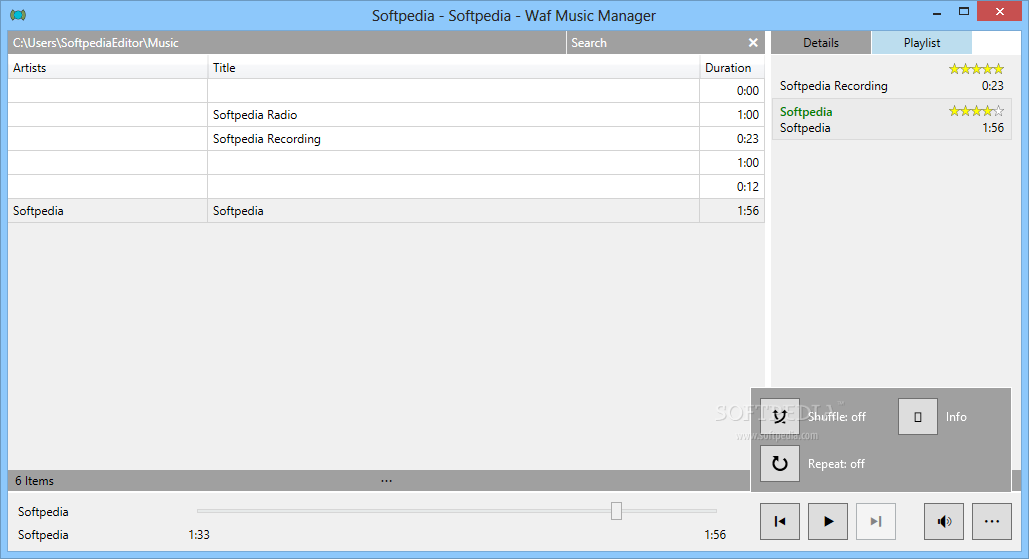
Task: Clear search with the X icon
Action: click(753, 43)
